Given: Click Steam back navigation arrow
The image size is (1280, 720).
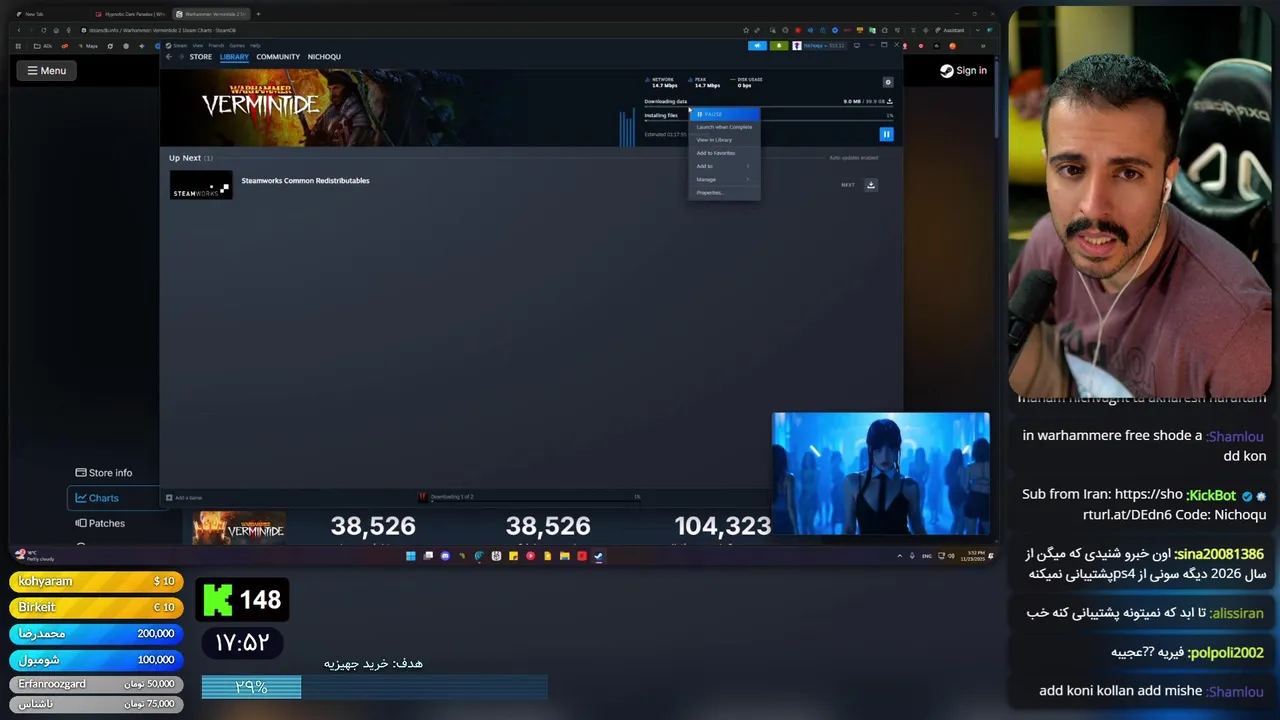Looking at the screenshot, I should pyautogui.click(x=169, y=57).
